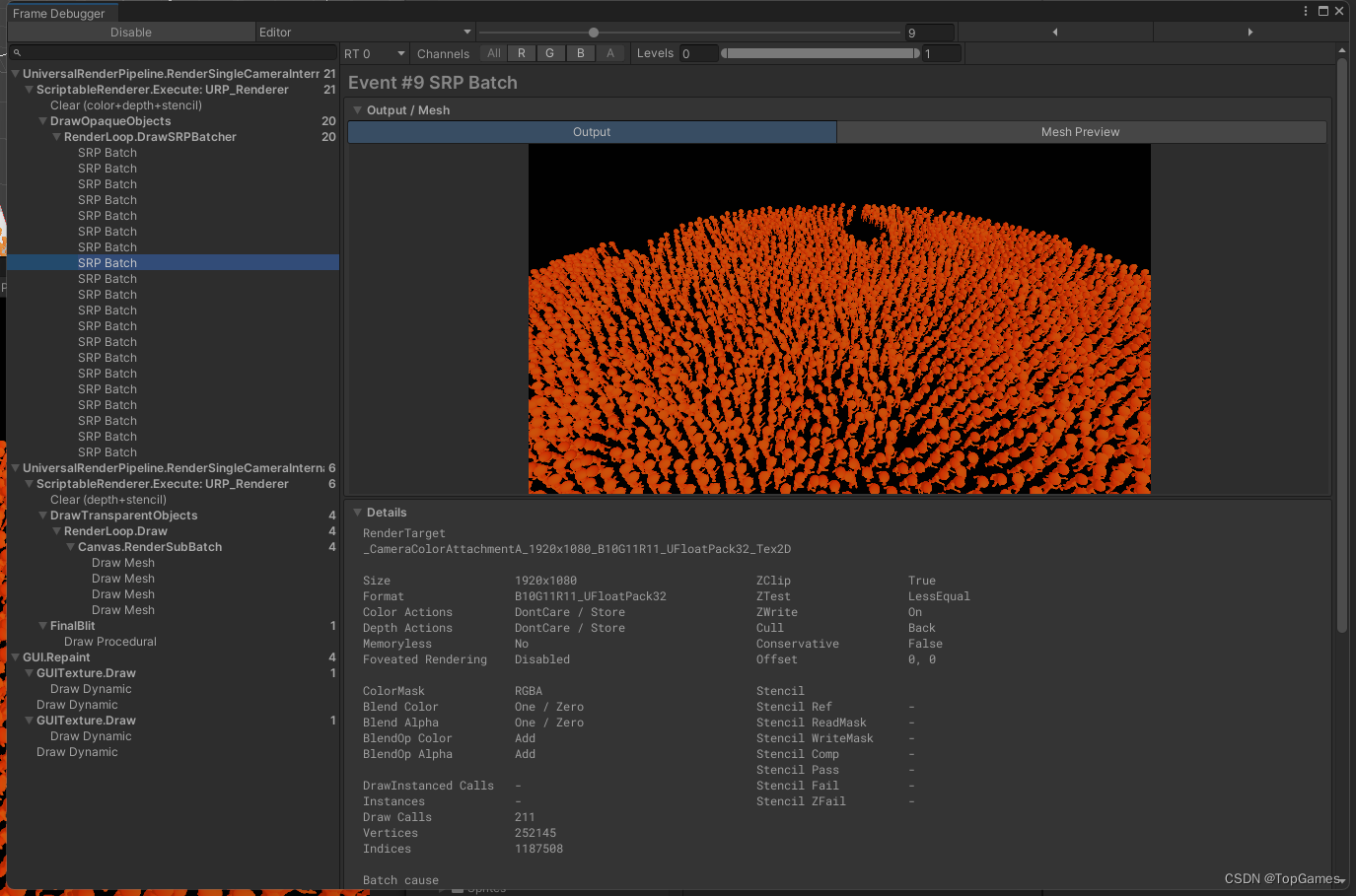Click the Disable frame debugger button

pos(131,33)
